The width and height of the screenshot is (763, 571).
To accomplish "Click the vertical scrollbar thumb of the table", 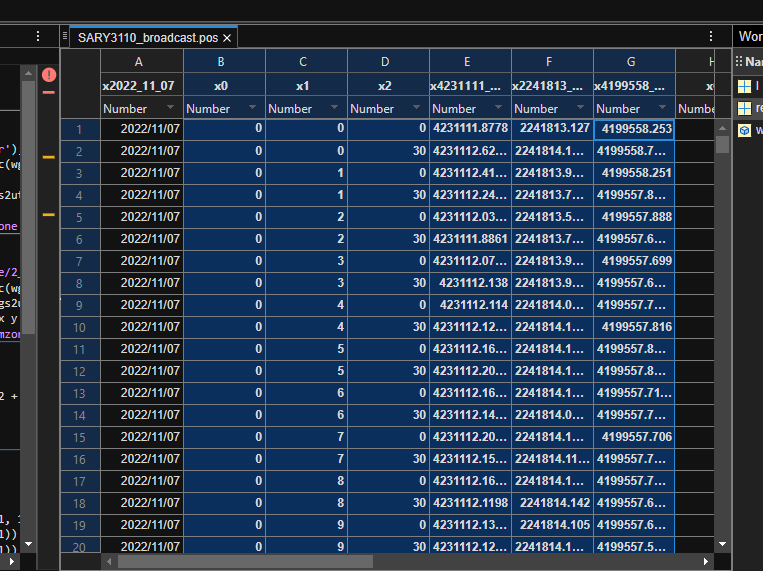I will (723, 145).
